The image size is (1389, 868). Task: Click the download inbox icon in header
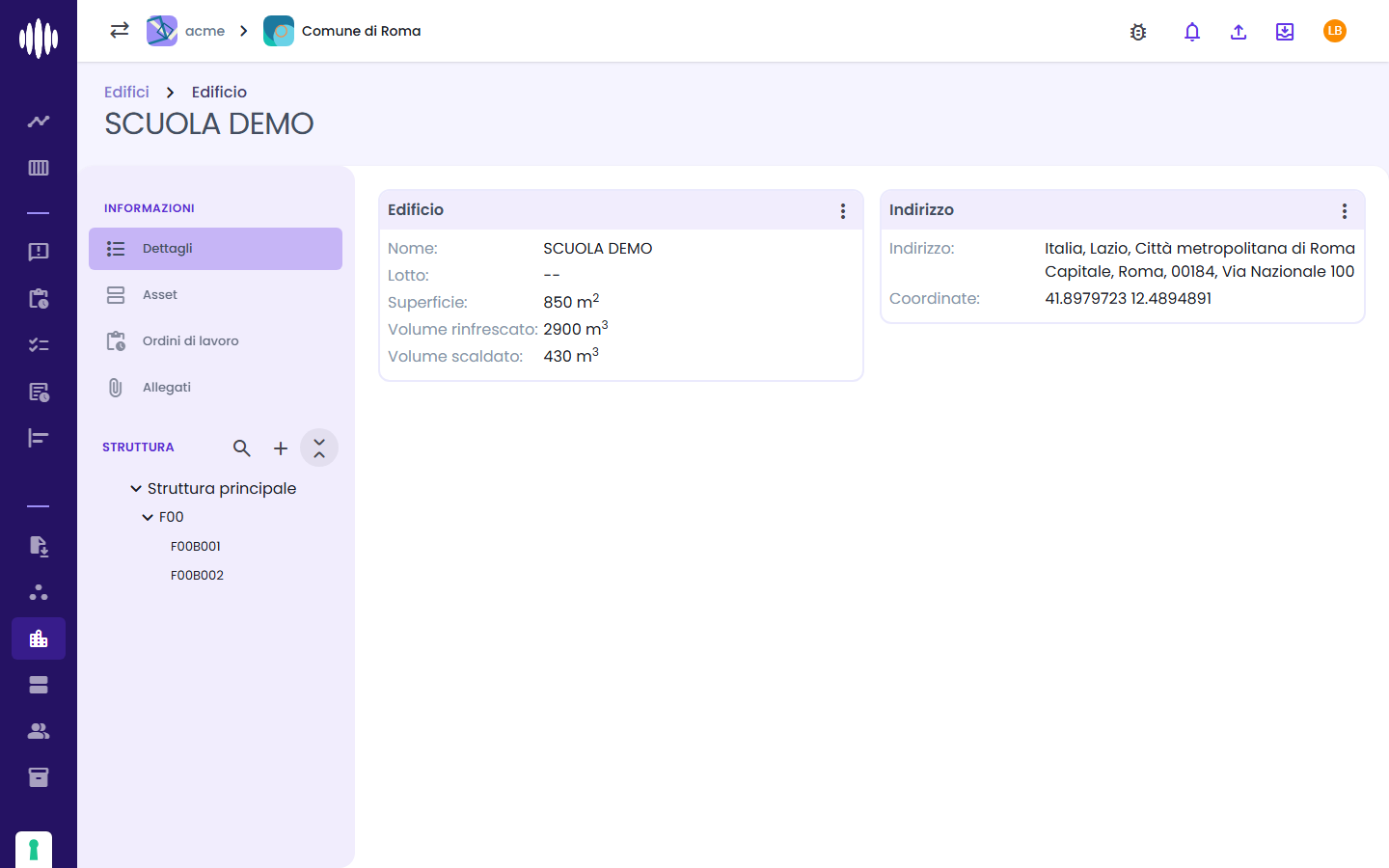pyautogui.click(x=1285, y=32)
